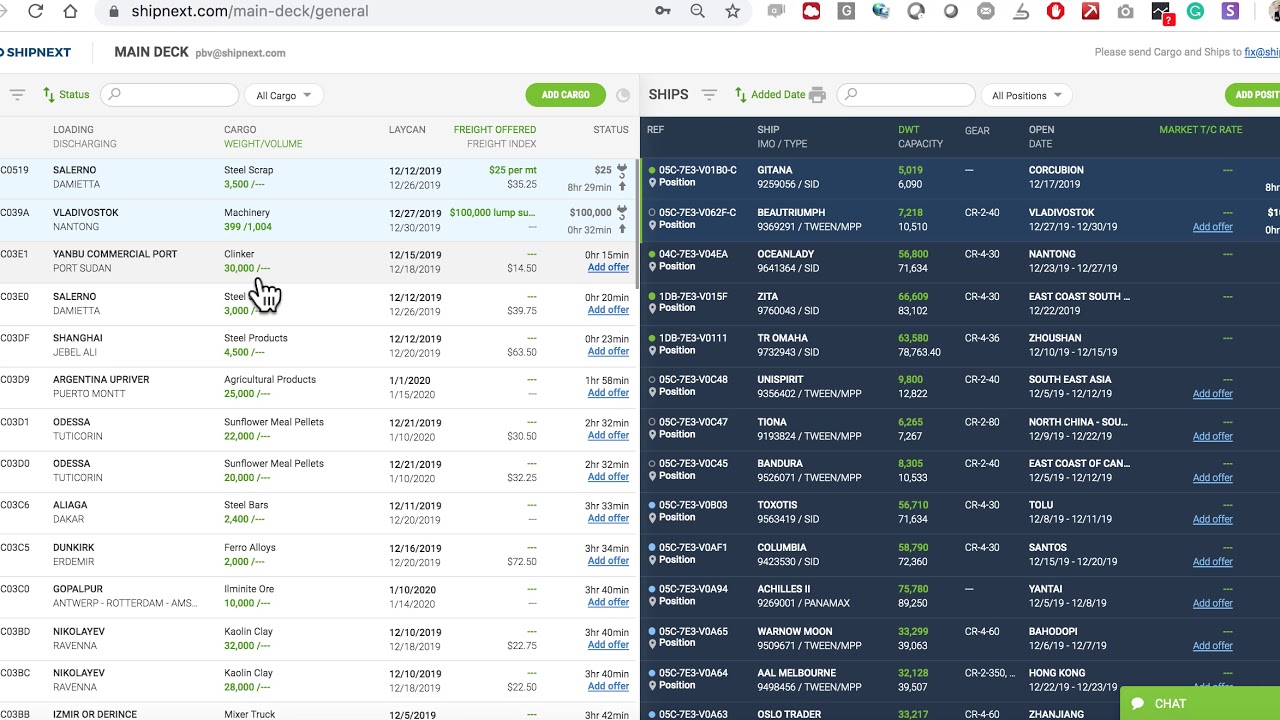Image resolution: width=1280 pixels, height=720 pixels.
Task: Print the ships list via printer icon
Action: pos(818,95)
